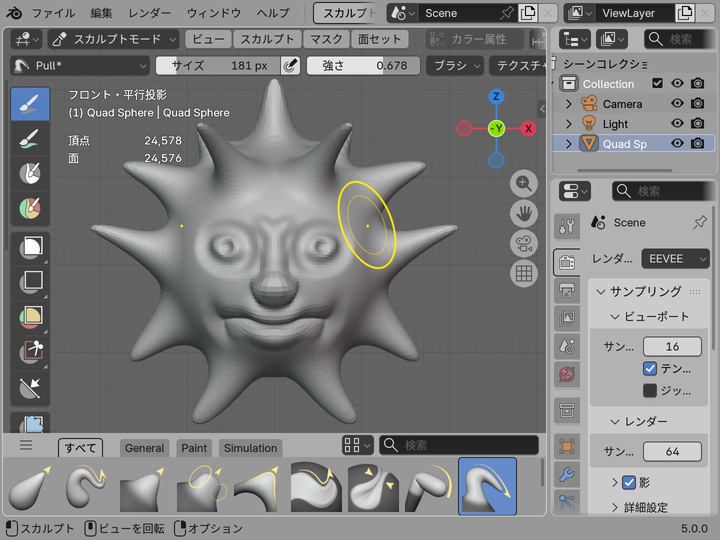Open the 編集 menu
The width and height of the screenshot is (720, 540).
tap(101, 13)
